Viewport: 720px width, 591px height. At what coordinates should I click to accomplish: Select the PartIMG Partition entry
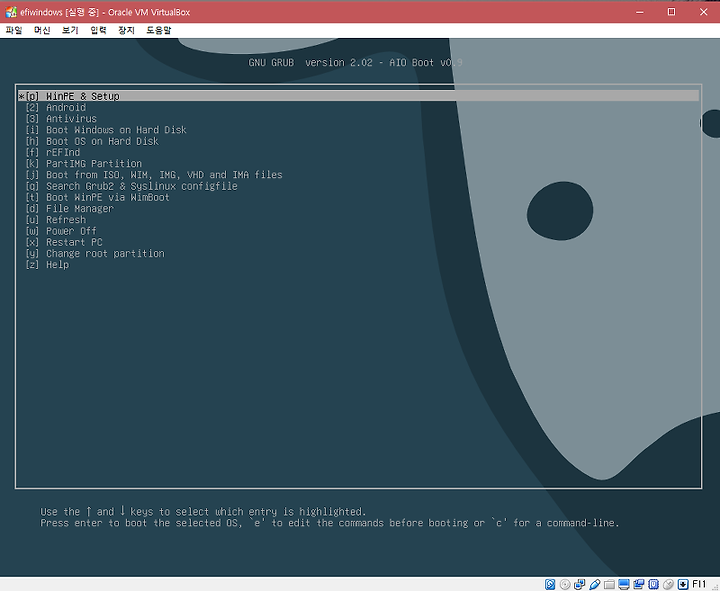click(358, 163)
